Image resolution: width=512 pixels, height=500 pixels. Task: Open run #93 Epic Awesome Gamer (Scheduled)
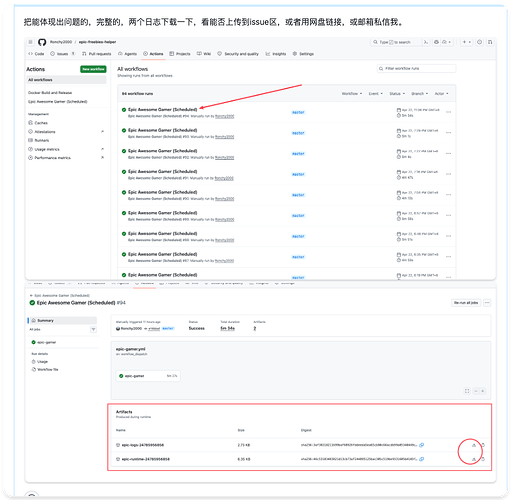pos(163,130)
